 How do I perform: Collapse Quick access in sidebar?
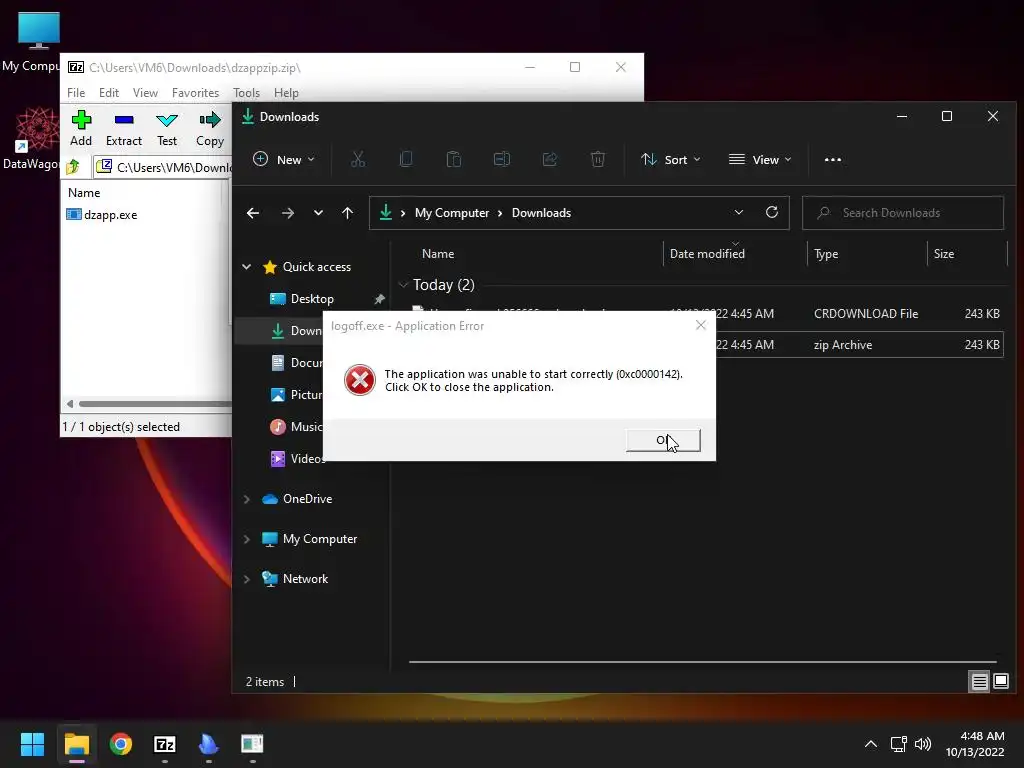click(247, 266)
